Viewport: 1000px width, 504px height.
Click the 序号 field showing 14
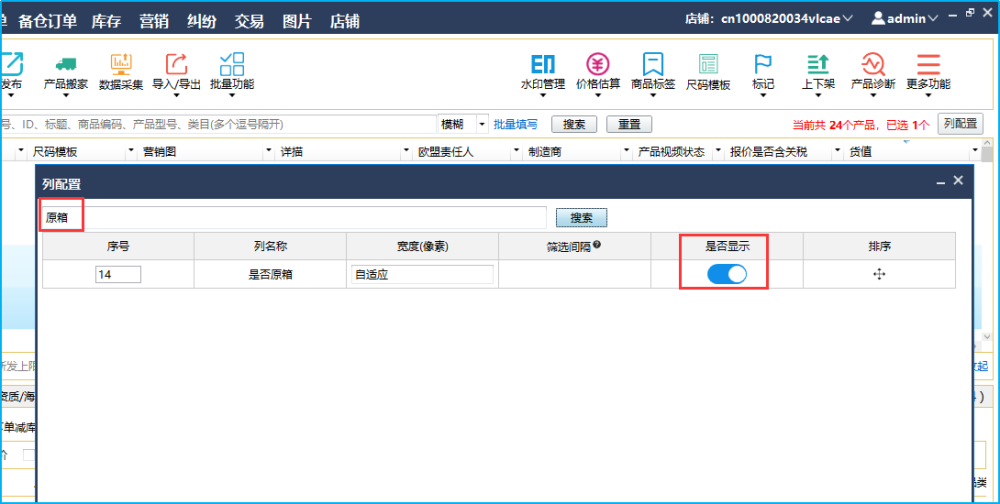tap(118, 274)
